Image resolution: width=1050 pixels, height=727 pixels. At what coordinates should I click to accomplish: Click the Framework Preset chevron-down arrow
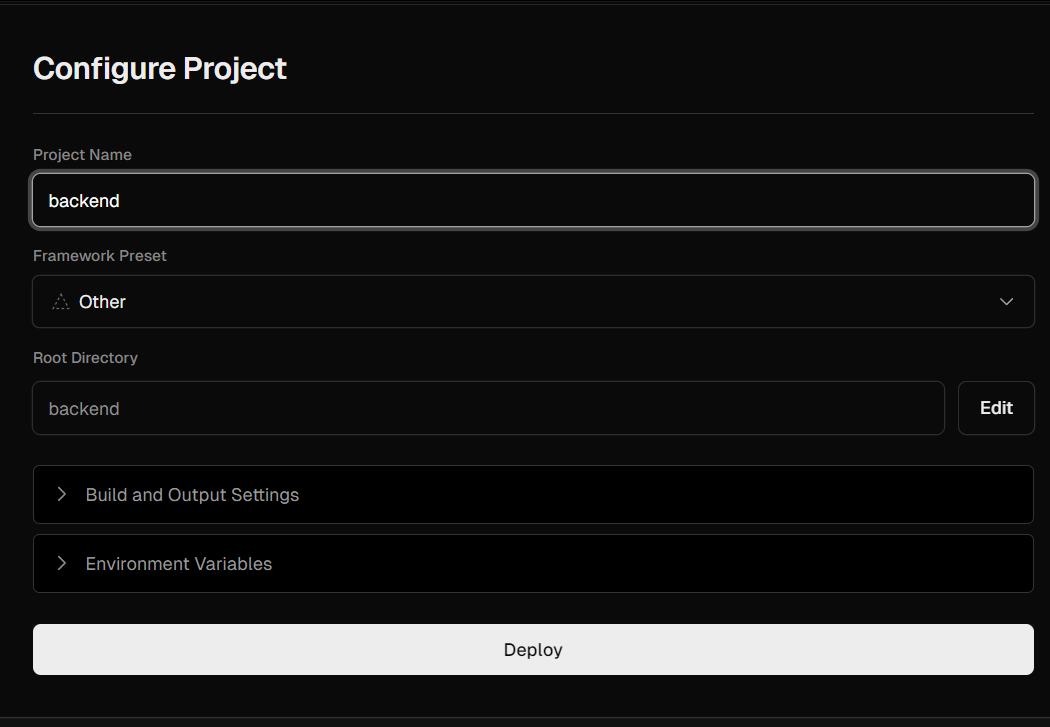pyautogui.click(x=1006, y=302)
